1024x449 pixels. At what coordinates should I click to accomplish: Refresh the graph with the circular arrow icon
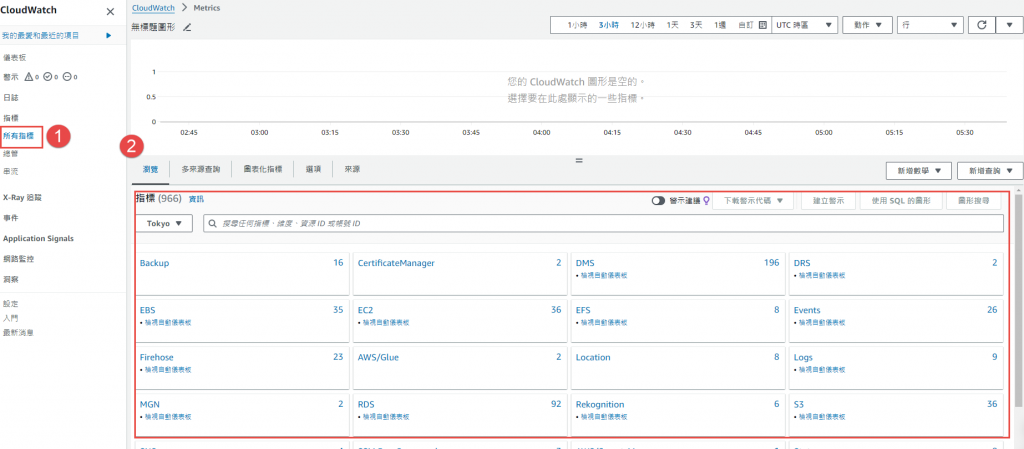click(982, 25)
